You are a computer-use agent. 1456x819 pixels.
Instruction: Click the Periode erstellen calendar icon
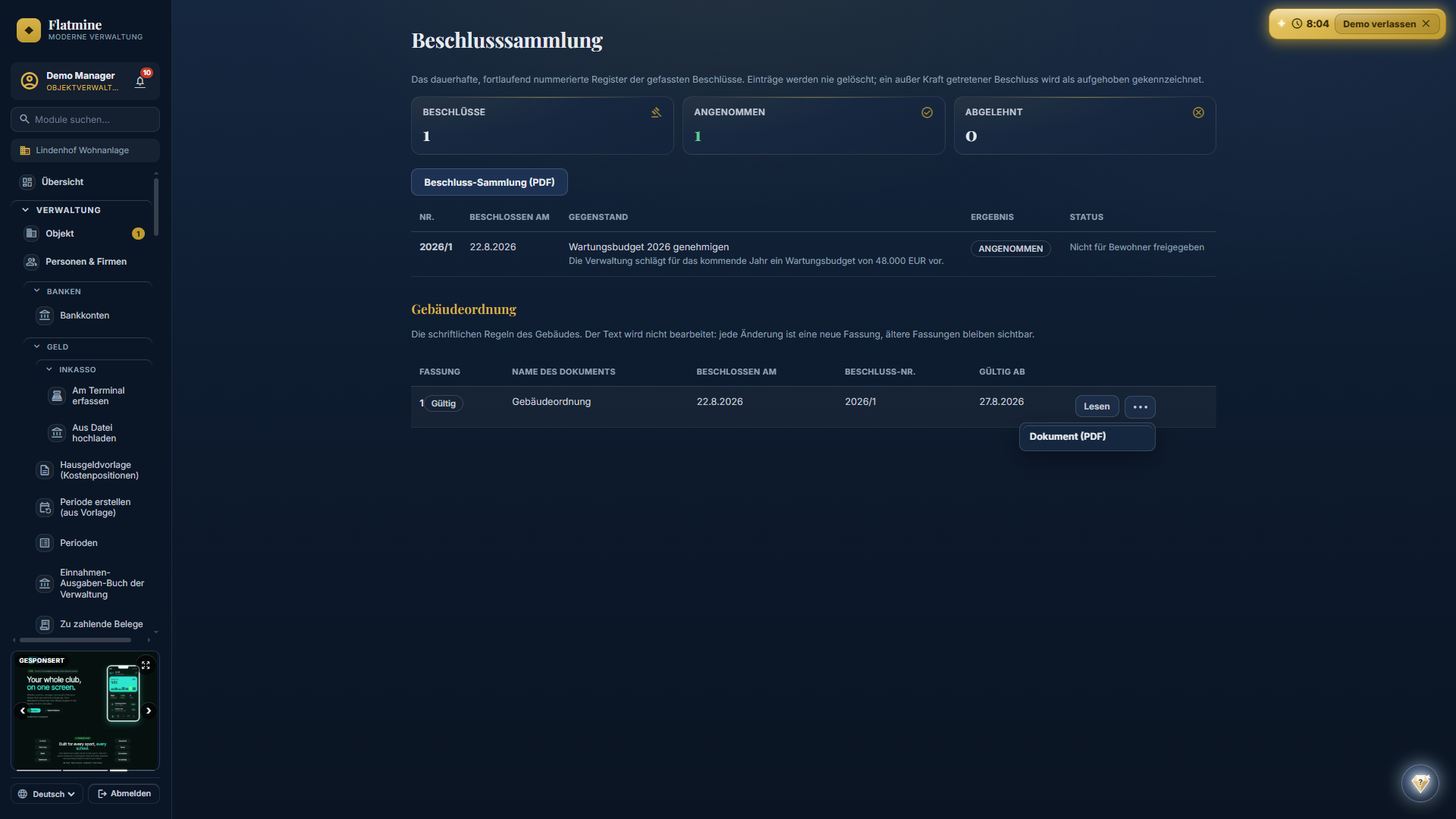coord(45,507)
